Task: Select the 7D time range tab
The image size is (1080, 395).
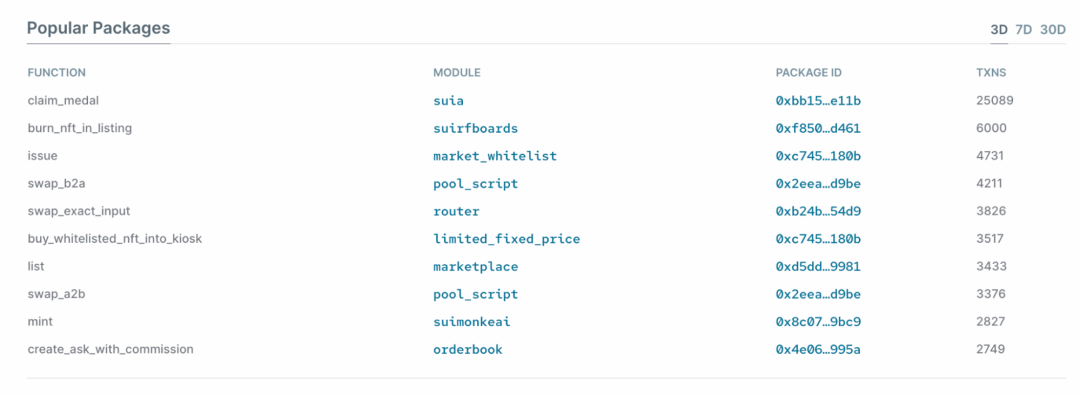Action: (1024, 30)
